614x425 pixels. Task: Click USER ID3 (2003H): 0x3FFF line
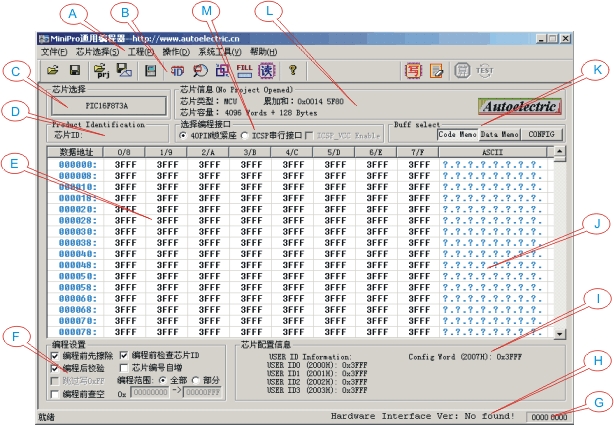(x=317, y=390)
